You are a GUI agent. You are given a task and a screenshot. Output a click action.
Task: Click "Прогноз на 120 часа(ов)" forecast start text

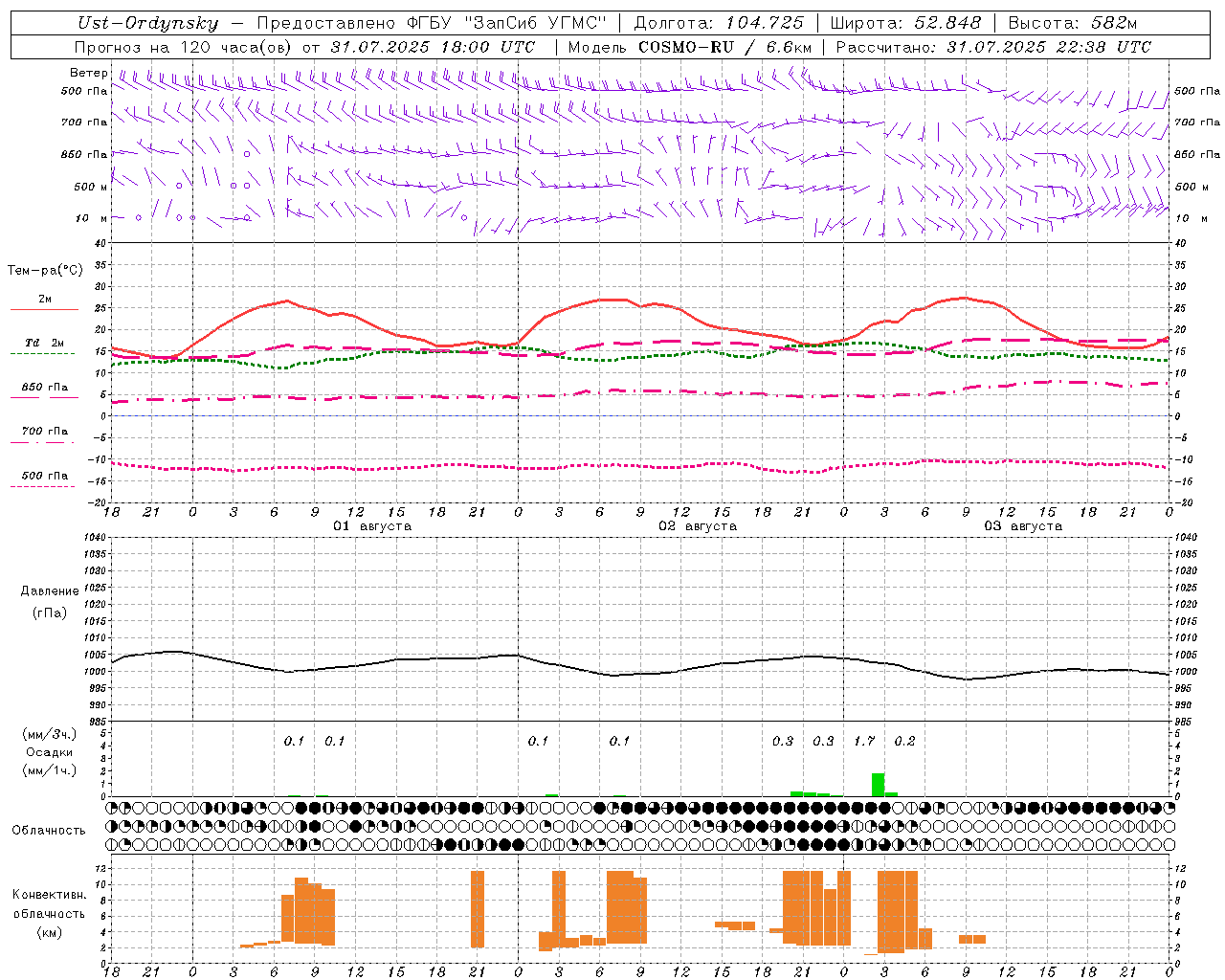point(185,47)
